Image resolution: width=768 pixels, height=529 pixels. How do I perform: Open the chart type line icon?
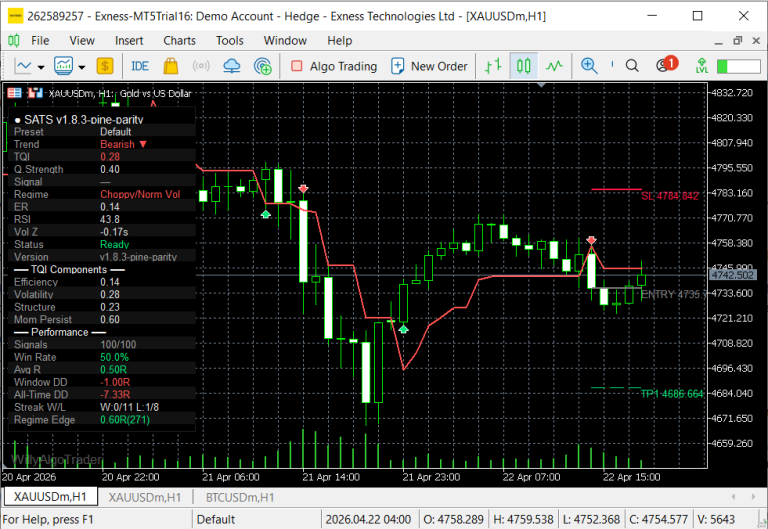23,66
